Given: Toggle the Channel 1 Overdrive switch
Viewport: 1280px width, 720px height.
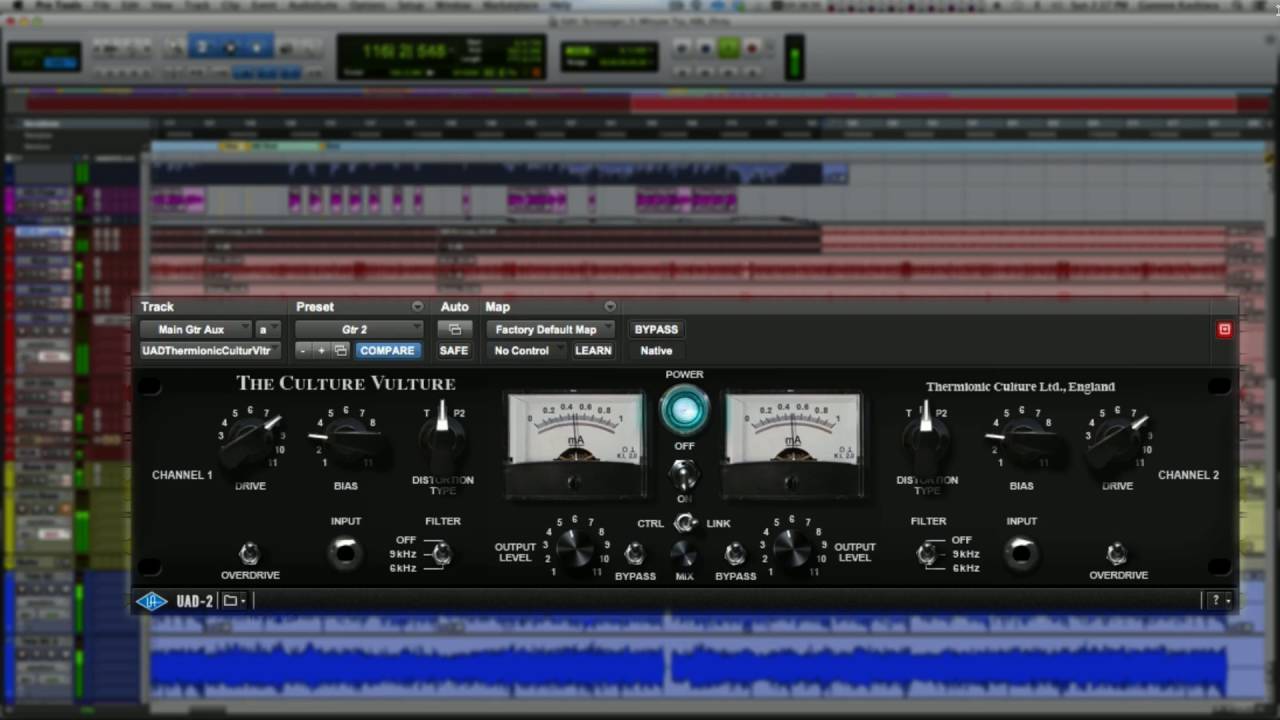Looking at the screenshot, I should tap(249, 553).
